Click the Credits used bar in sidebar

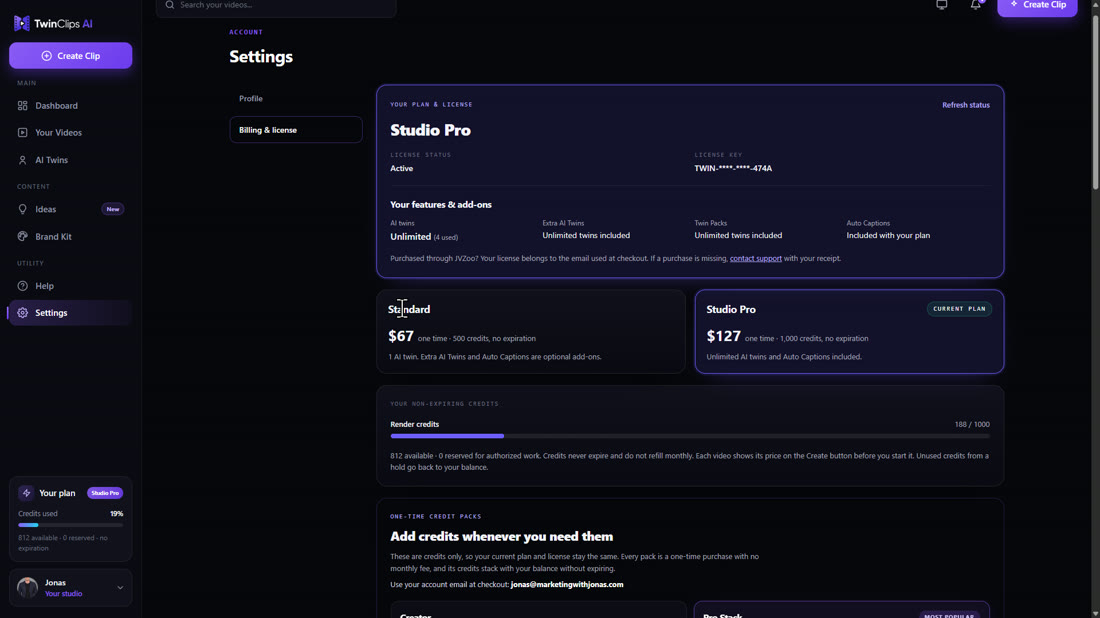pos(70,525)
